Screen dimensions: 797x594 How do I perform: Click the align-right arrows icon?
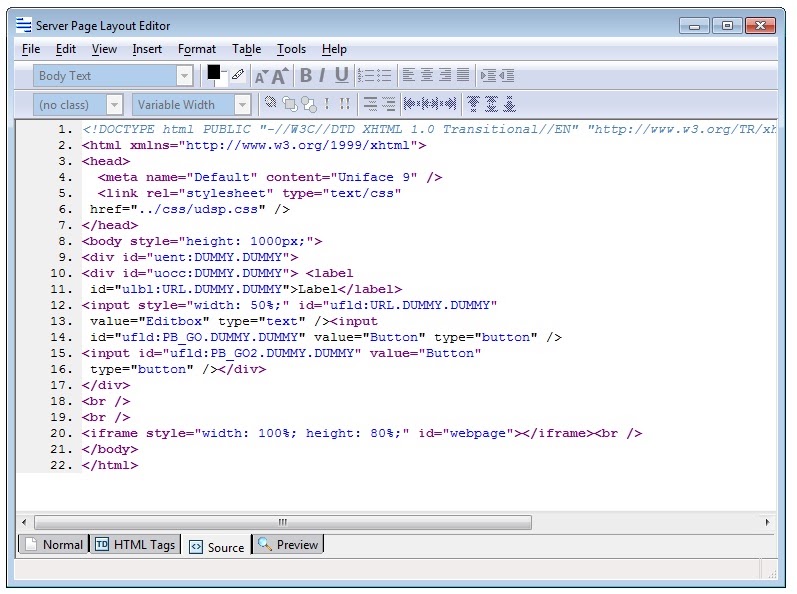click(x=448, y=104)
